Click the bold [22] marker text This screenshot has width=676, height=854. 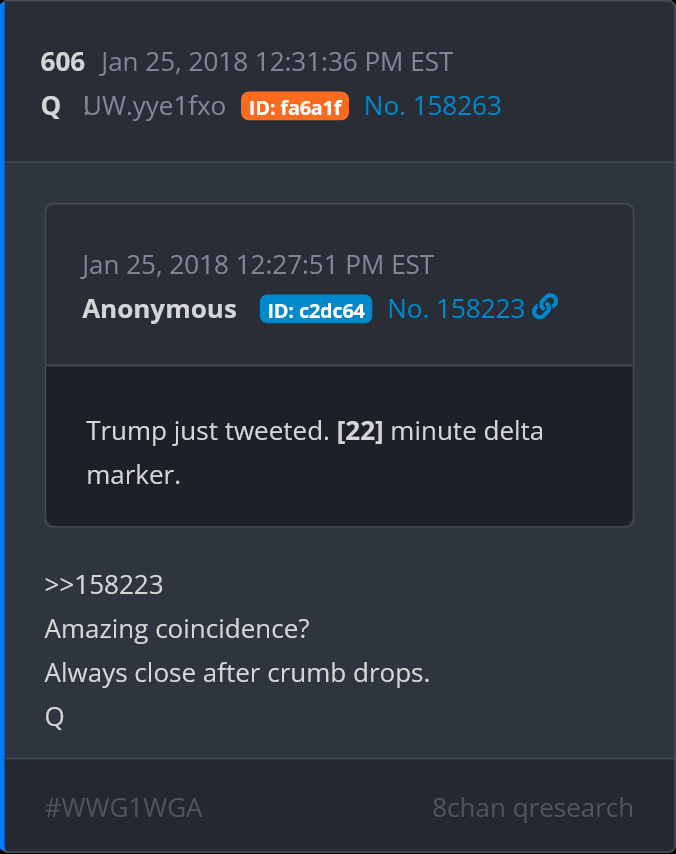[360, 432]
